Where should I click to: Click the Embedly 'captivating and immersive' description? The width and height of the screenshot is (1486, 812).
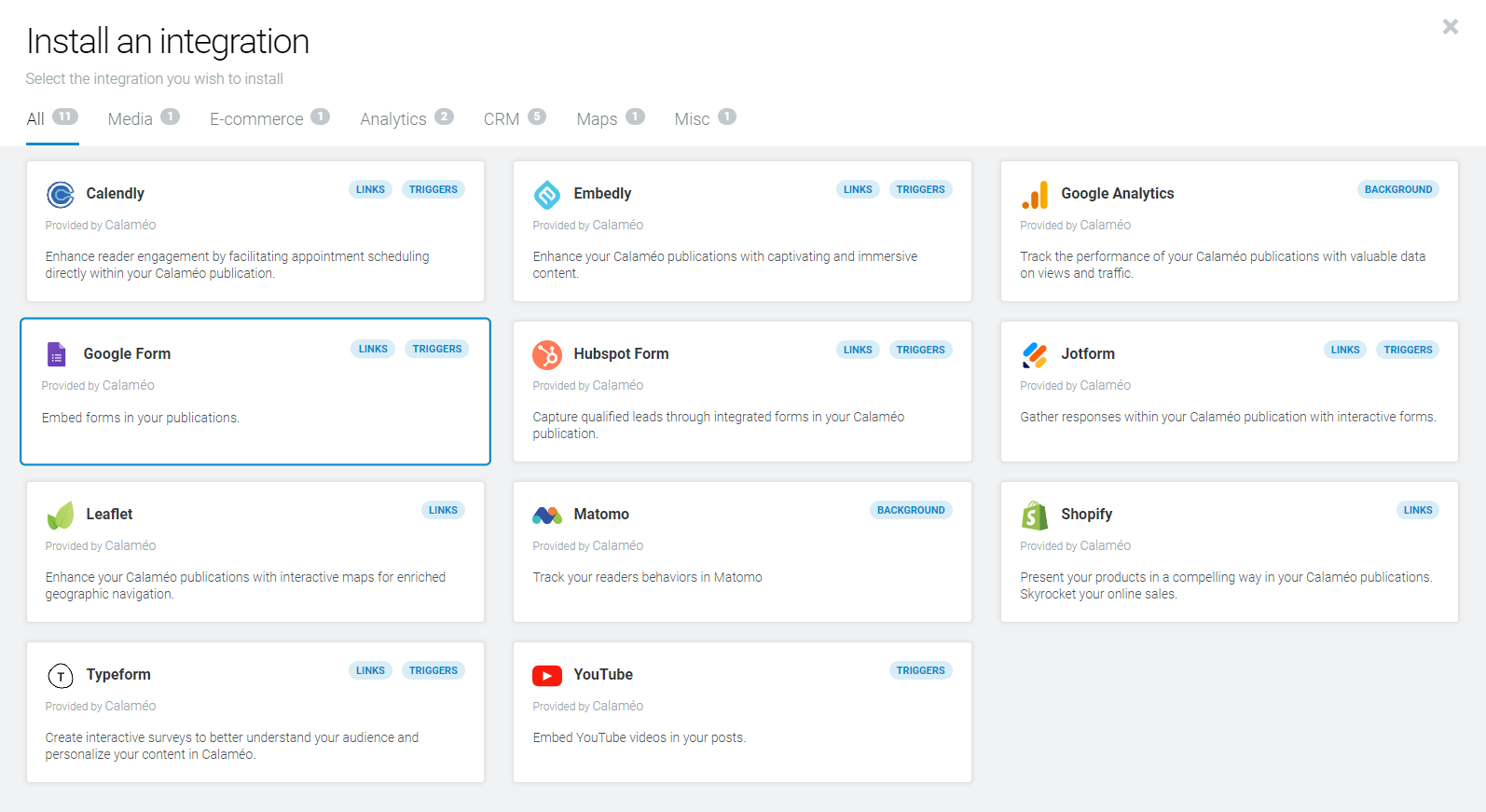pyautogui.click(x=725, y=265)
